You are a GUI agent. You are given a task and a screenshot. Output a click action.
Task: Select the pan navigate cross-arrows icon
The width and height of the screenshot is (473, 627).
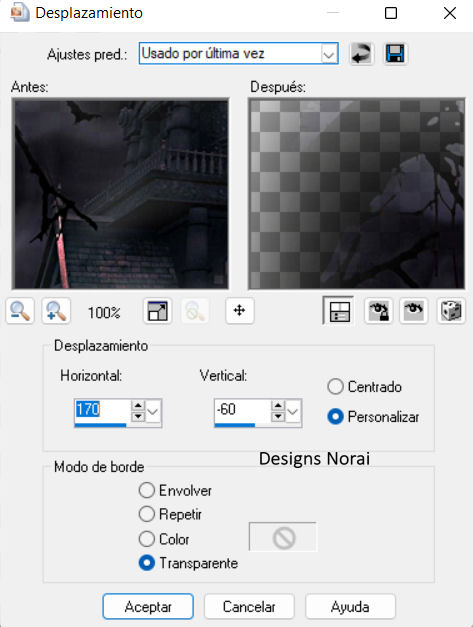tap(239, 311)
